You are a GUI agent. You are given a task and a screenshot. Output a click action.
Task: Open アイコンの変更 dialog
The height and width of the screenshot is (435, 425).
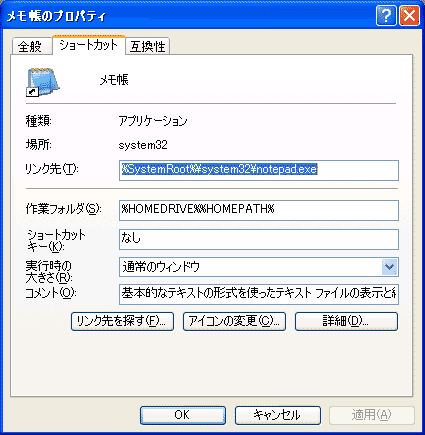pyautogui.click(x=234, y=321)
